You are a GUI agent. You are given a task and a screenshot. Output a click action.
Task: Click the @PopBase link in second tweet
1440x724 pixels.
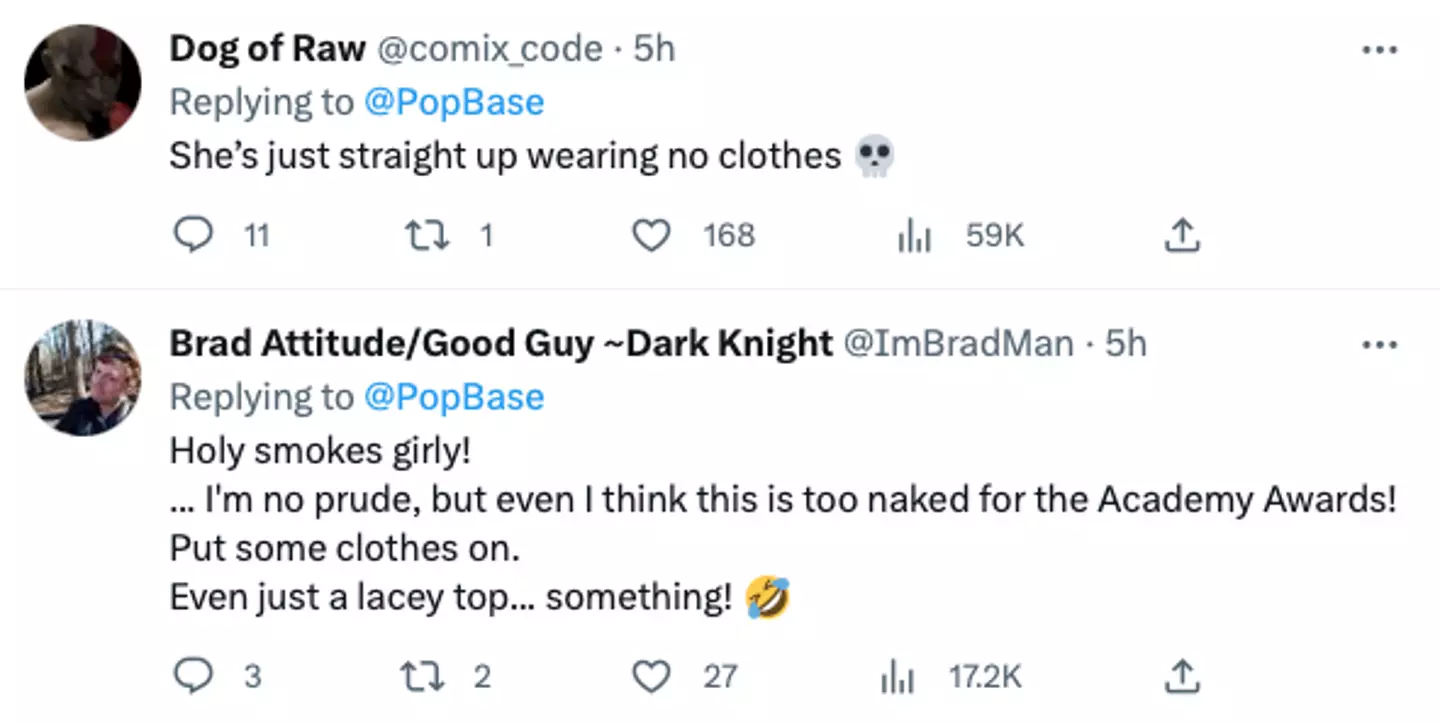click(453, 397)
